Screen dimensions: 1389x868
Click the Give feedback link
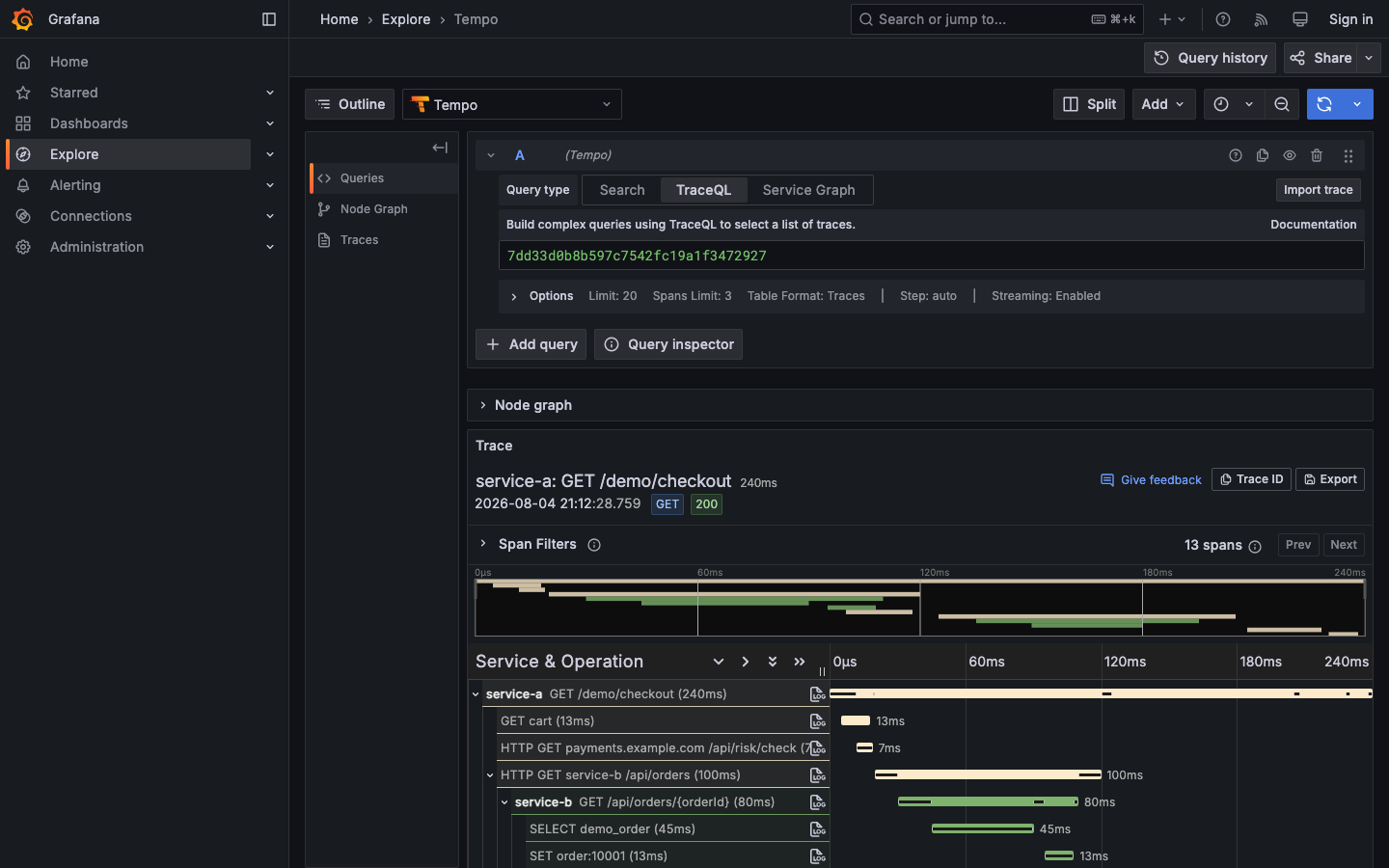(x=1151, y=479)
